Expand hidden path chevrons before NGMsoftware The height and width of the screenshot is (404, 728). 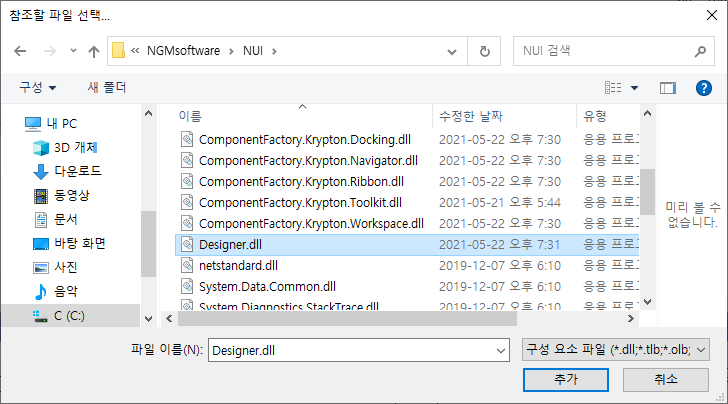(135, 51)
